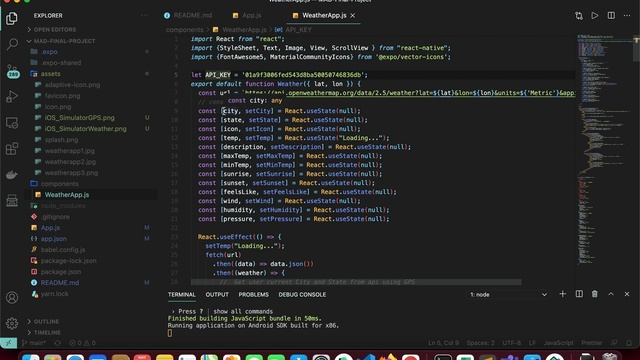640x360 pixels.
Task: Click the main branch in status bar
Action: coord(34,343)
